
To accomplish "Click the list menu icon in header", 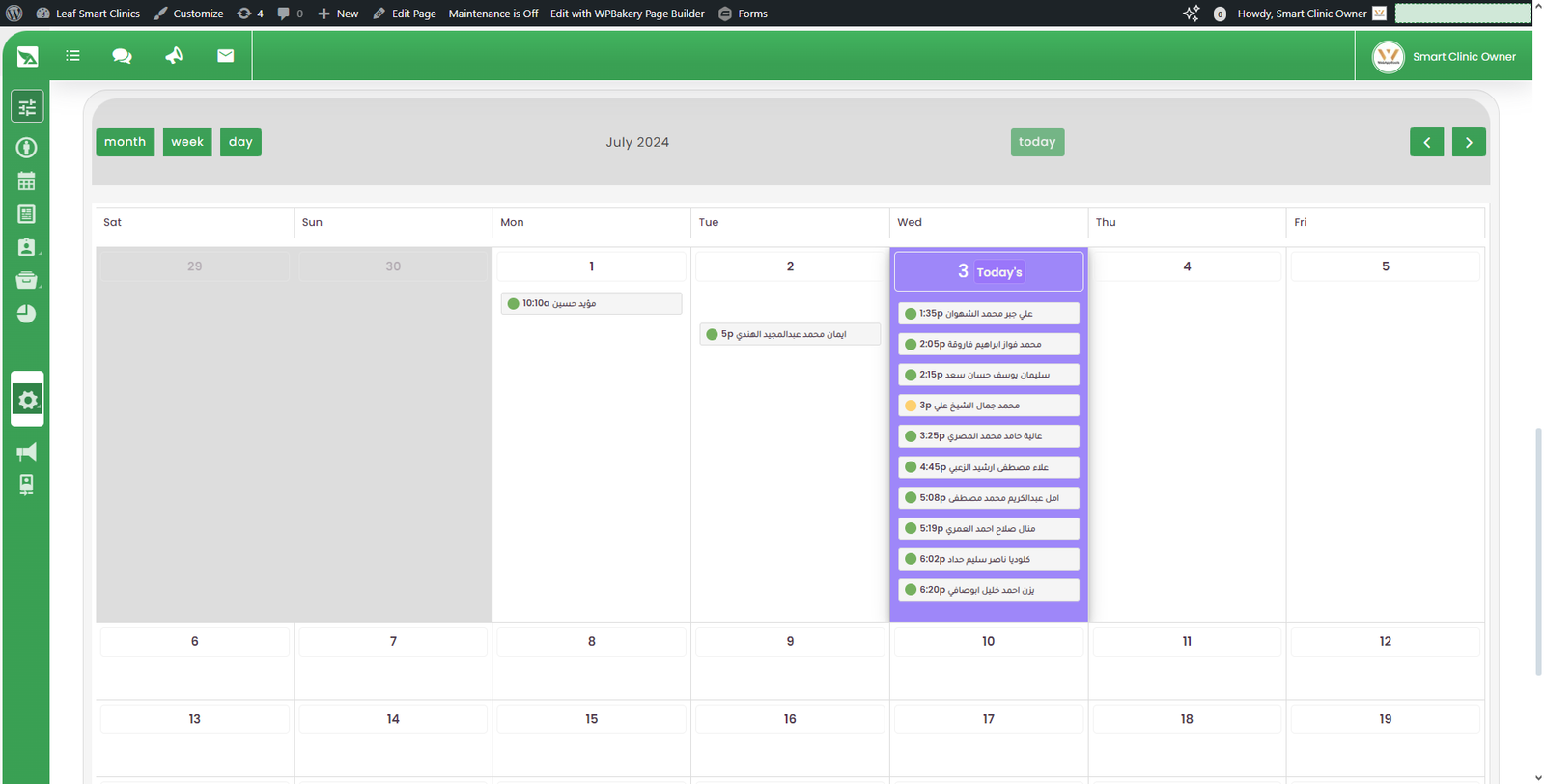I will tap(72, 56).
